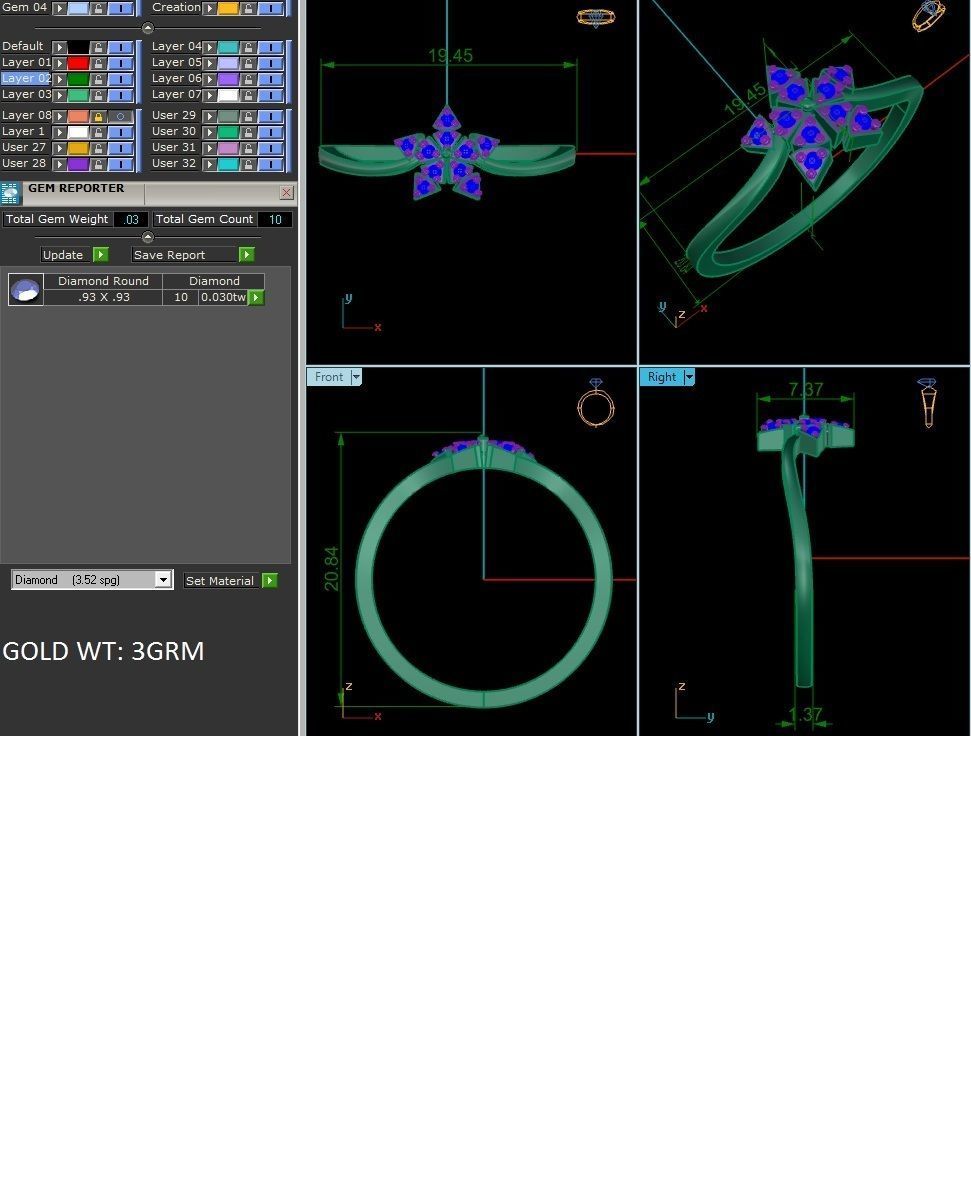971x1204 pixels.
Task: Lock Layer 05 with its padlock
Action: tap(248, 63)
